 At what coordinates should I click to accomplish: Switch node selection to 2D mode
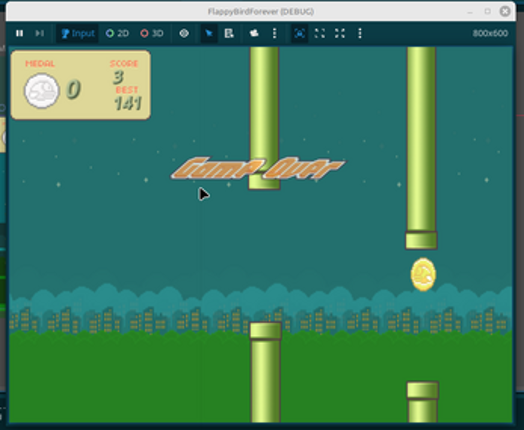click(117, 33)
